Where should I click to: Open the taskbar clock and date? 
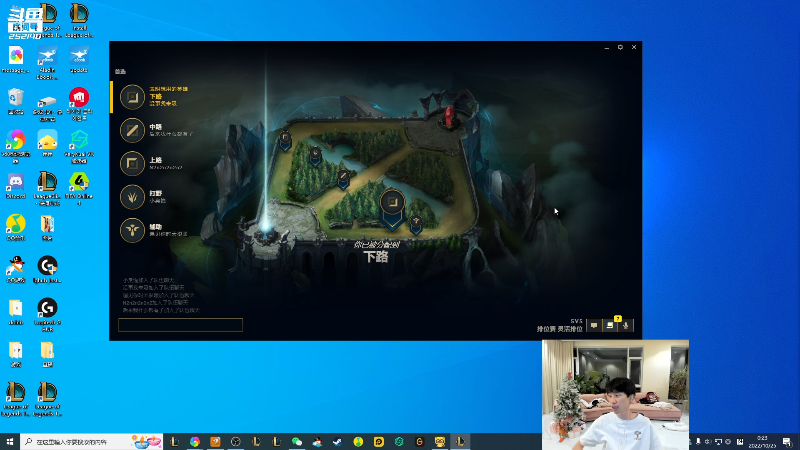pos(762,442)
